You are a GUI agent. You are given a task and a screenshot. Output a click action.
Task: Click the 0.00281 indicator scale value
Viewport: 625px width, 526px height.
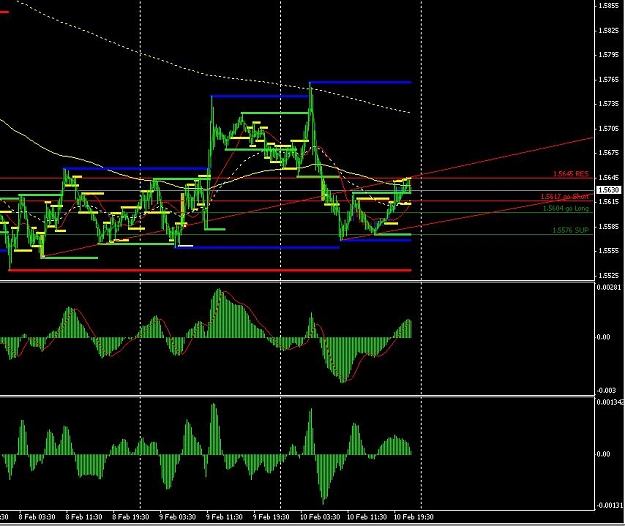[609, 287]
